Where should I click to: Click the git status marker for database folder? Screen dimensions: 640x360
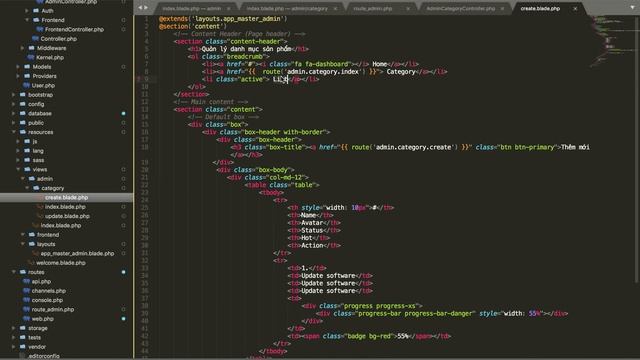pos(123,113)
